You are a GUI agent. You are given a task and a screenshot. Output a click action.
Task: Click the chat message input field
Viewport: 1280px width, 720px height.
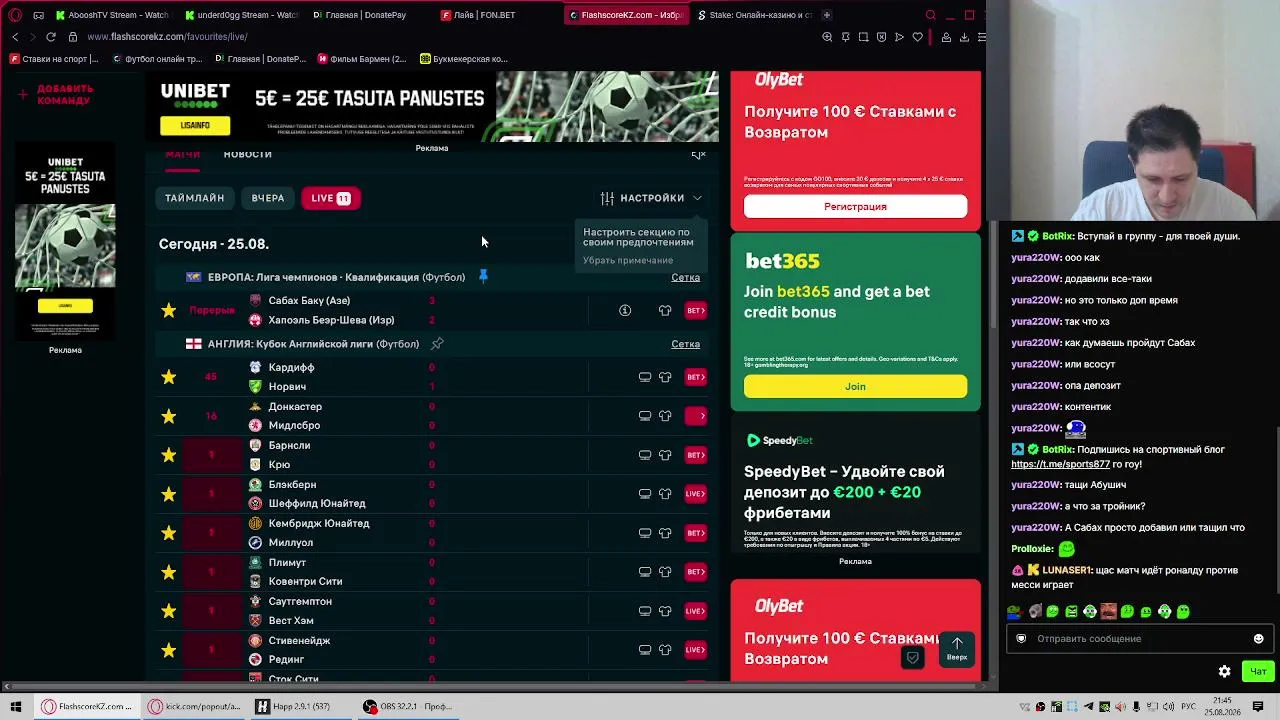coord(1139,639)
